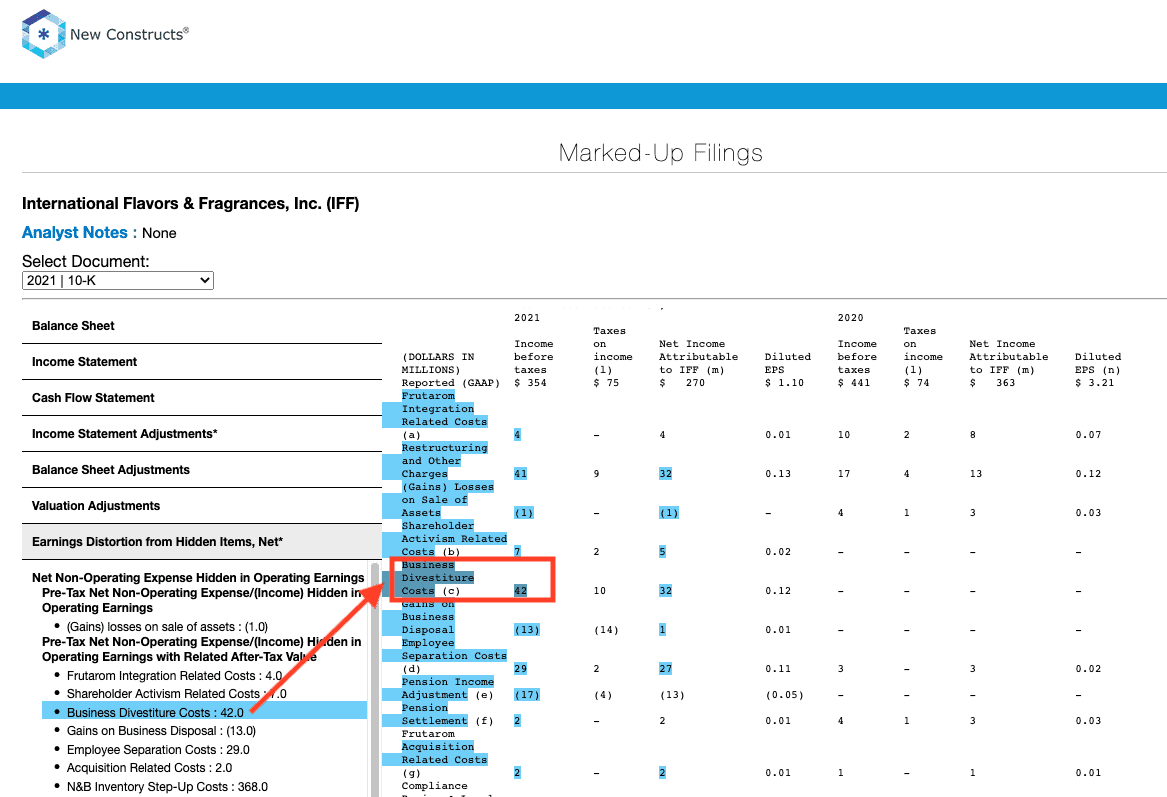Click the New Constructs hexagon logo
Viewport: 1167px width, 797px height.
click(x=44, y=34)
